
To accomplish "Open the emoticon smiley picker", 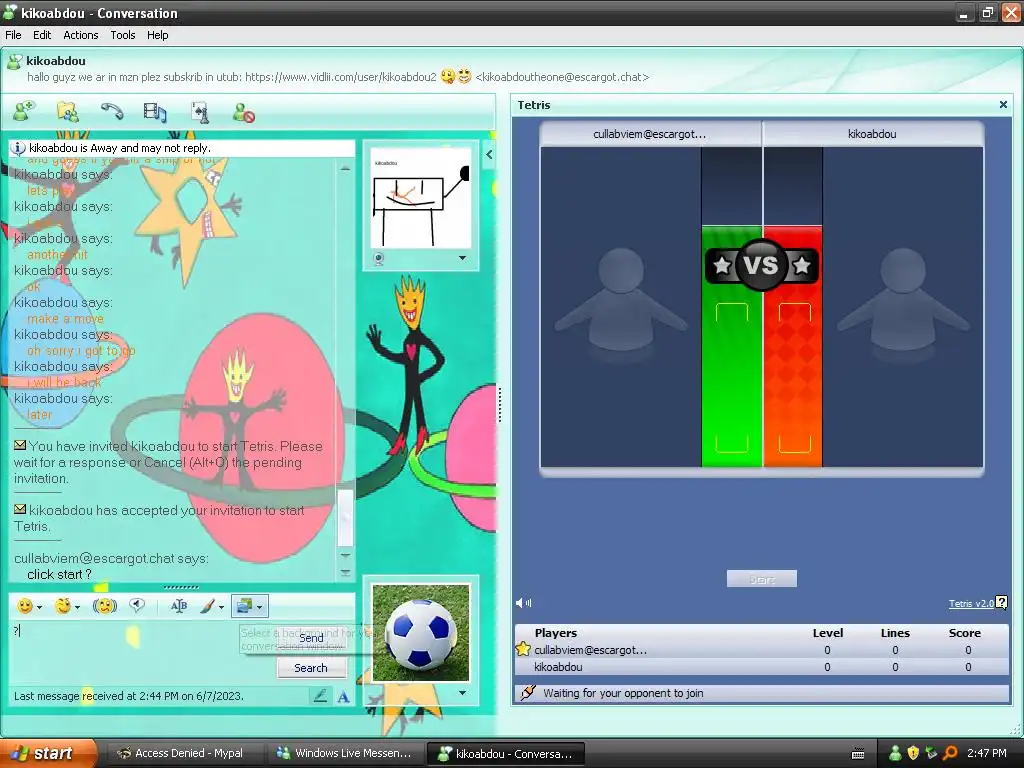I will tap(25, 606).
